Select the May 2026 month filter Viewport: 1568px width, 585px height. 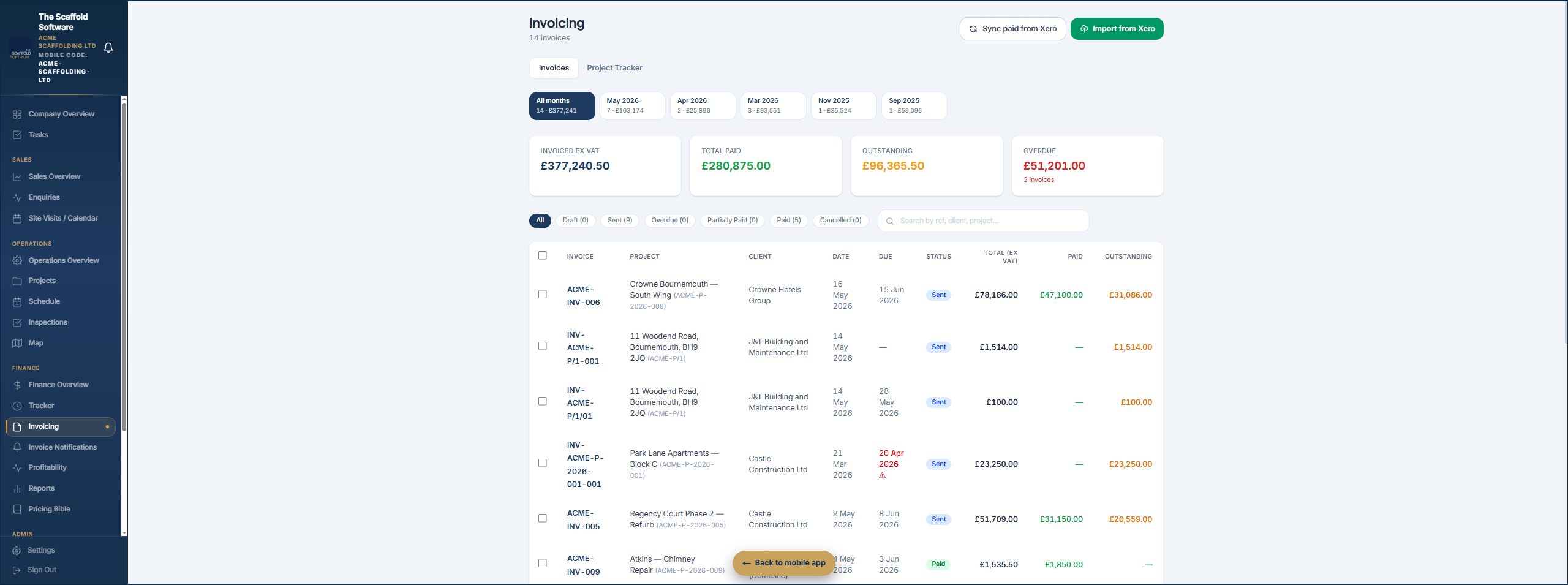pos(633,106)
